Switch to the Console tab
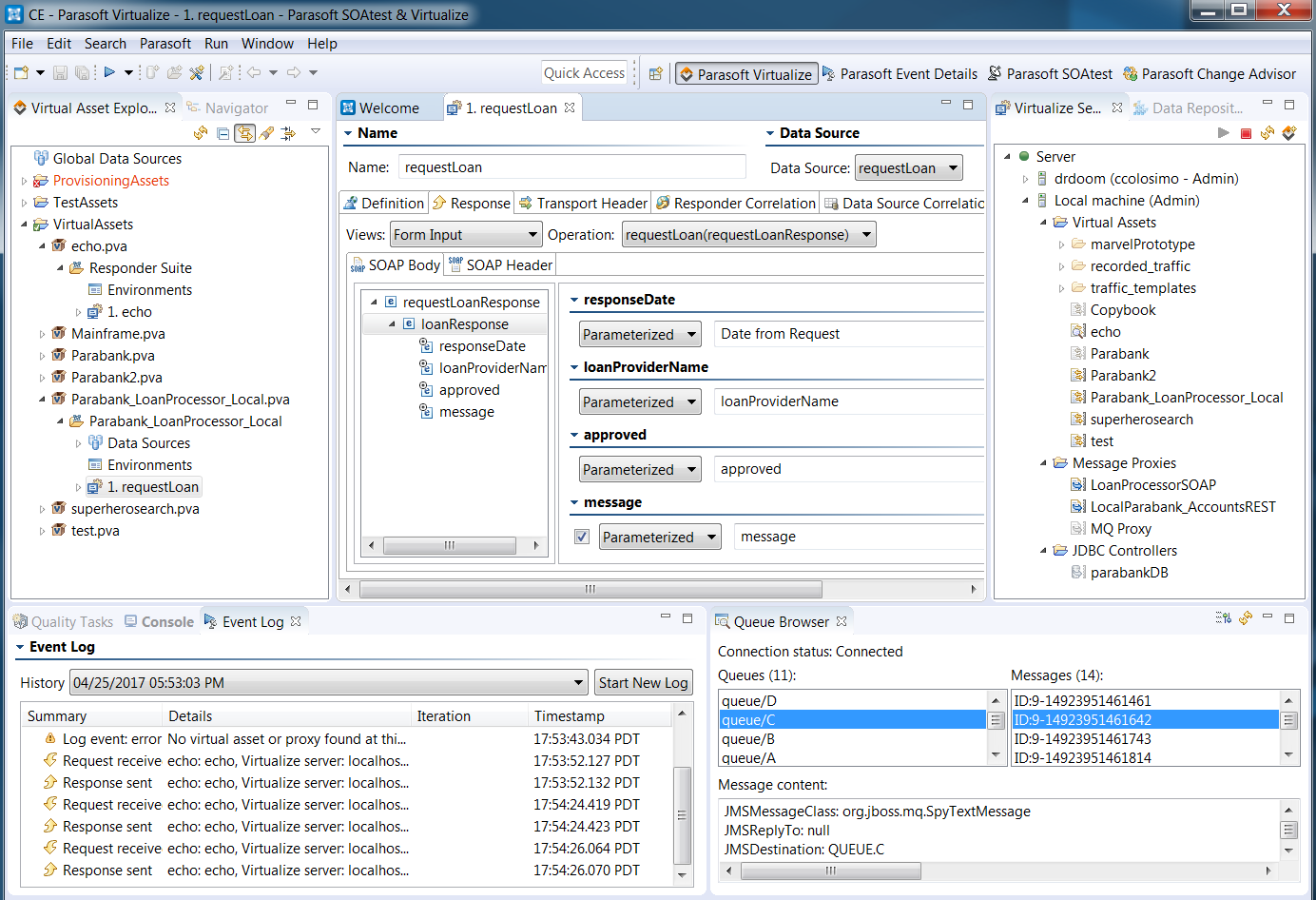1316x900 pixels. (159, 622)
